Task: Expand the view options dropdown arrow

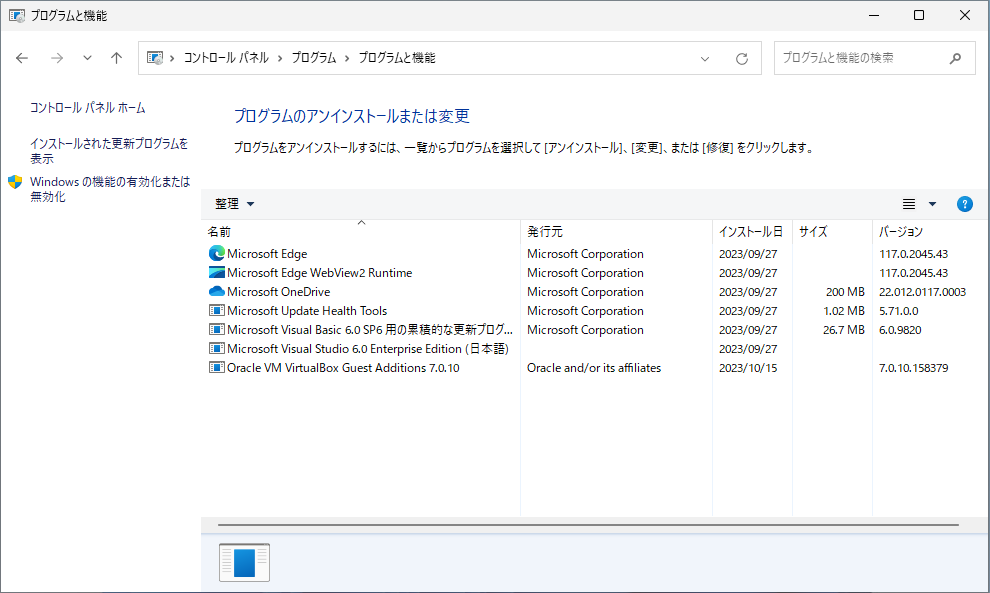Action: tap(932, 204)
